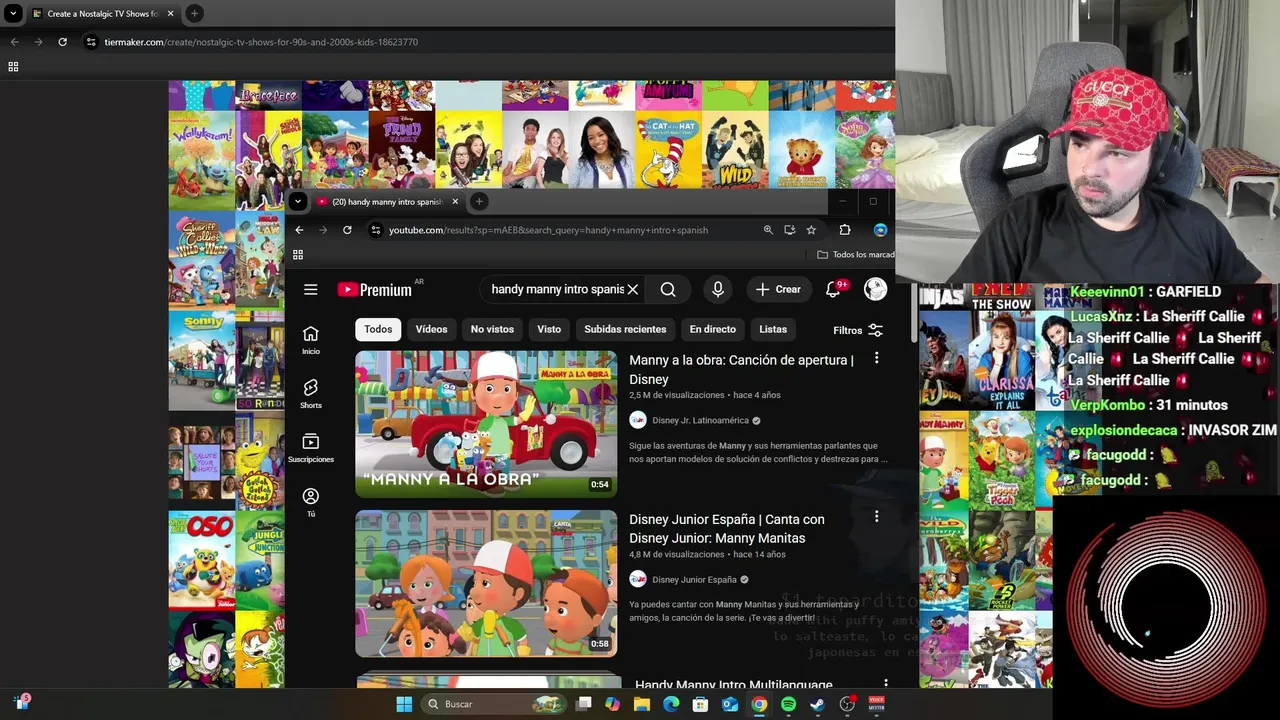The height and width of the screenshot is (720, 1280).
Task: Open Manny a la obra: Canción de apertura title
Action: (741, 369)
